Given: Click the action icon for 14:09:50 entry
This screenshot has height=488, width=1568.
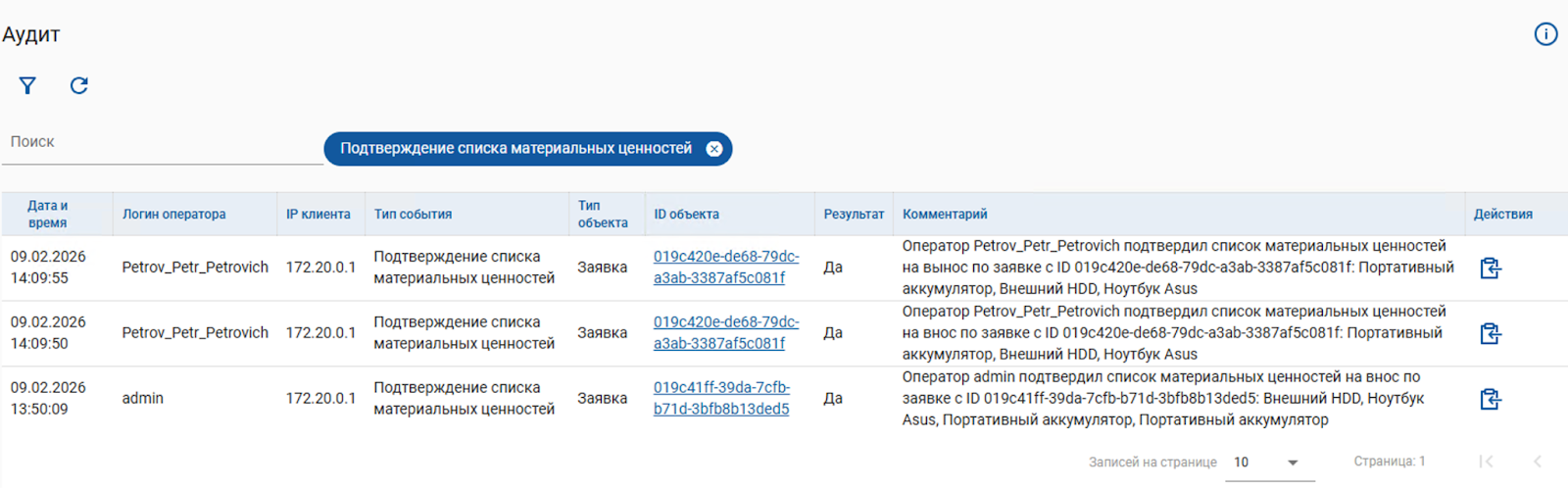Looking at the screenshot, I should tap(1490, 333).
